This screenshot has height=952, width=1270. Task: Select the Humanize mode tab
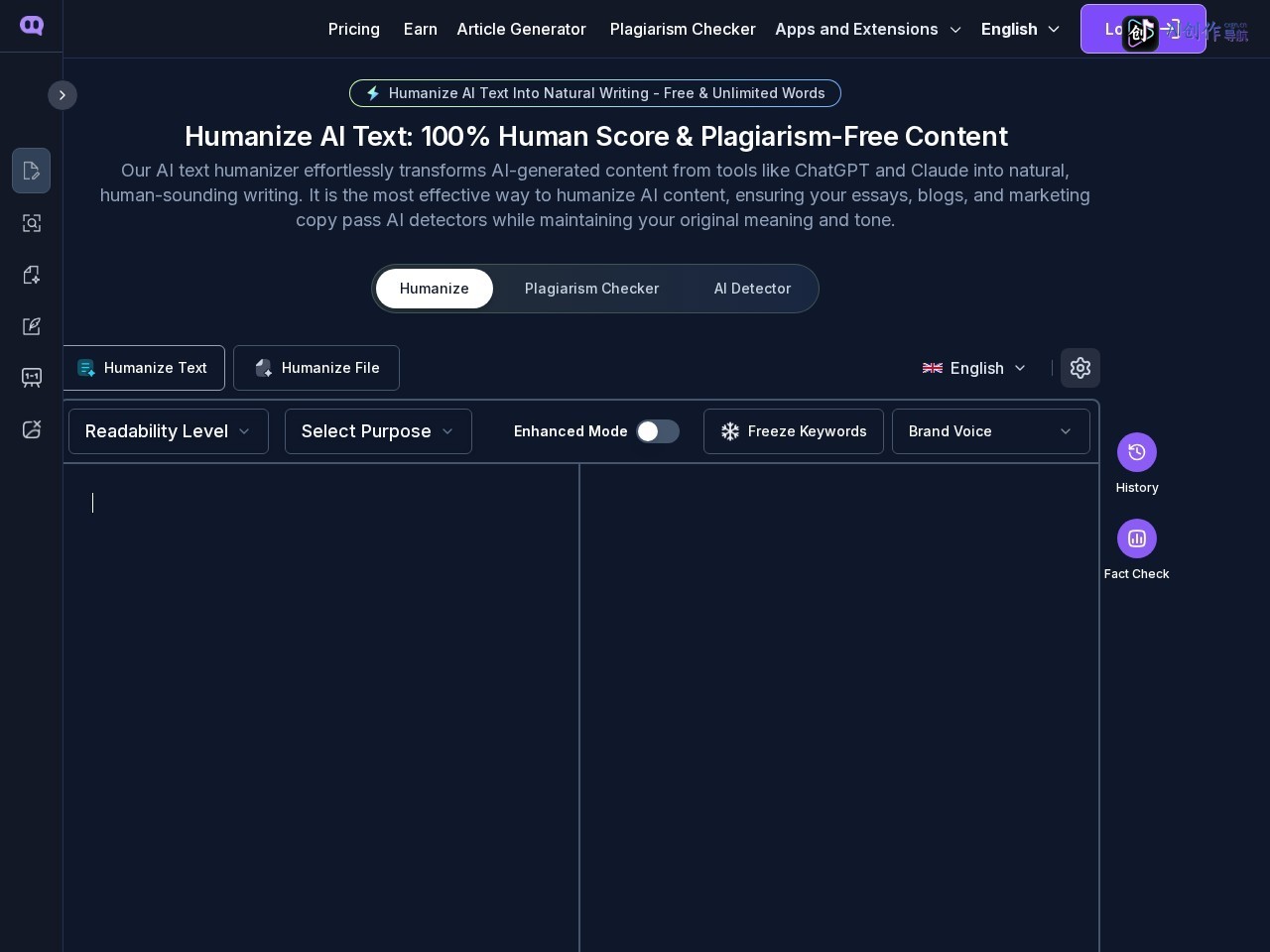(435, 289)
